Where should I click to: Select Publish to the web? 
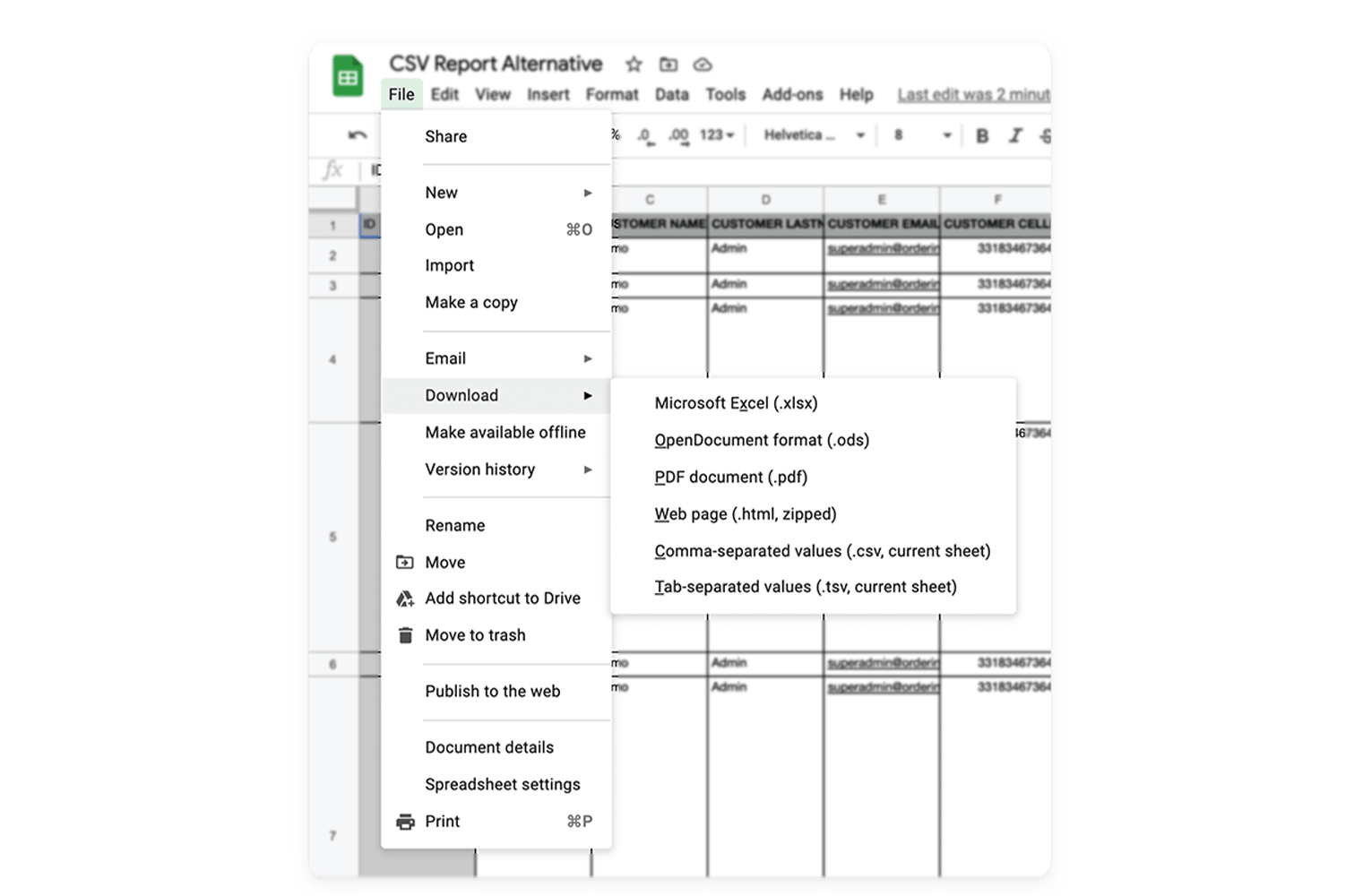pyautogui.click(x=496, y=692)
